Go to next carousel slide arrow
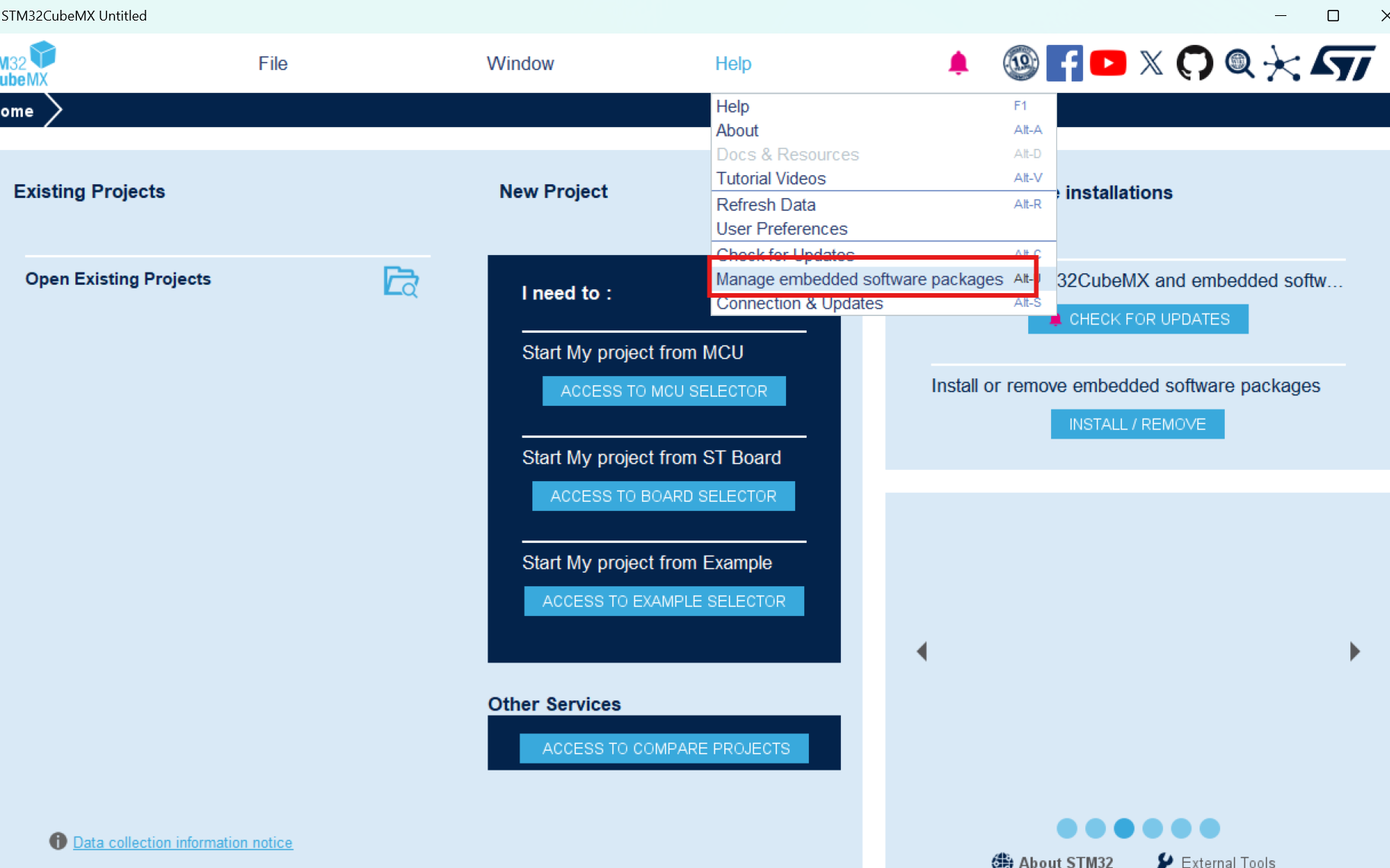This screenshot has height=868, width=1390. coord(1354,651)
